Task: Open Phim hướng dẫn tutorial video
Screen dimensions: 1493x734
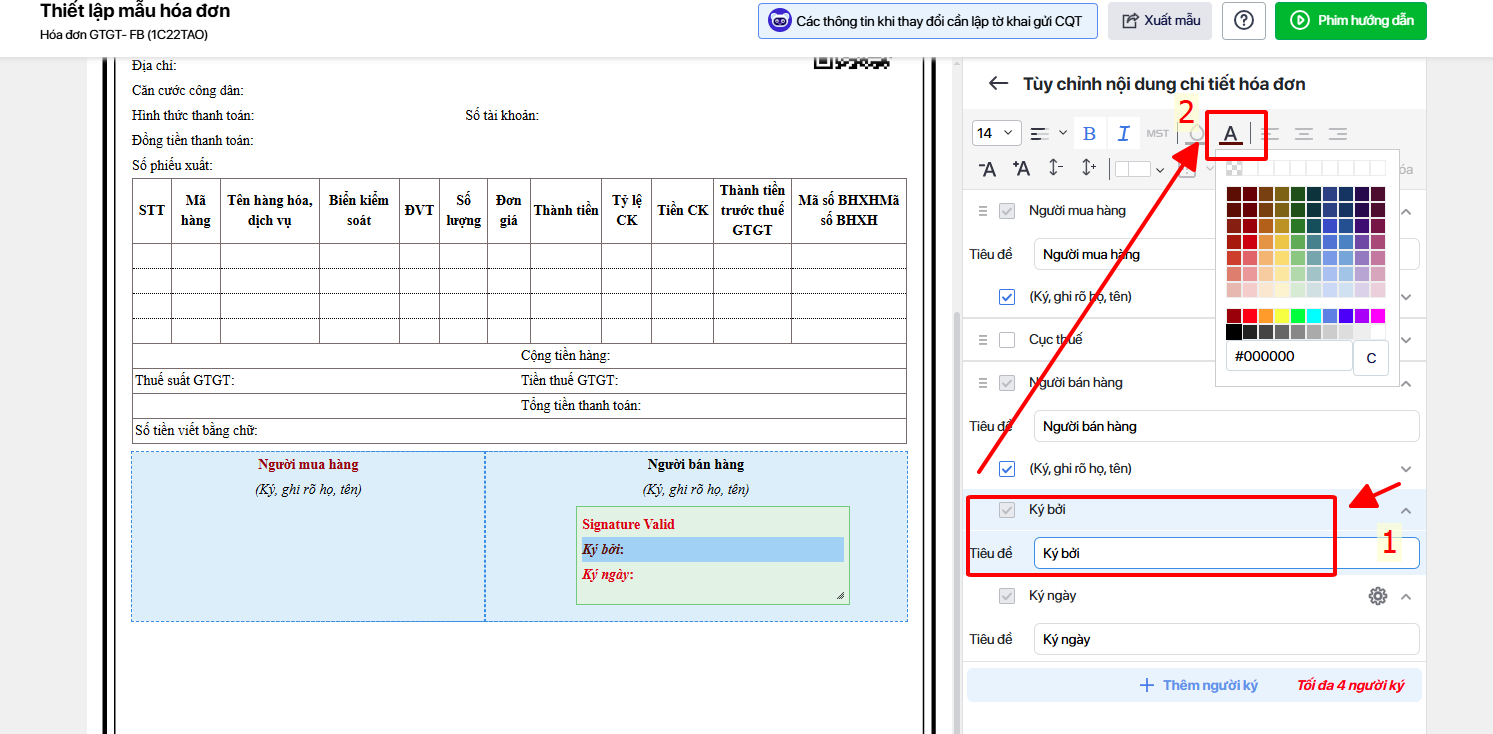Action: [x=1350, y=21]
